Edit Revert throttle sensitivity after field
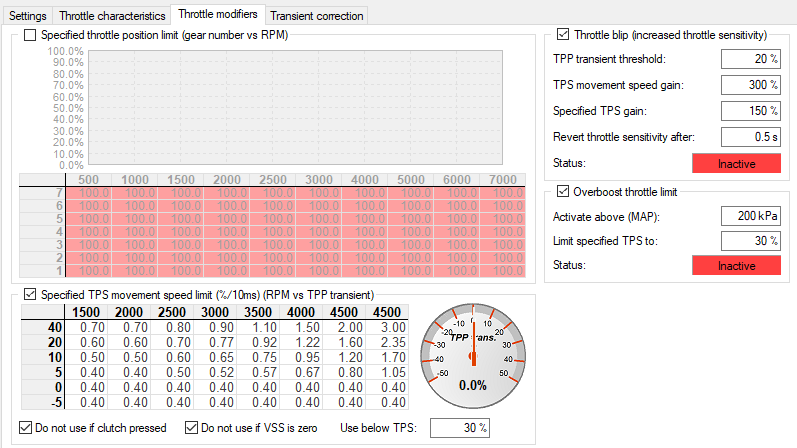797x448 pixels. pos(751,137)
